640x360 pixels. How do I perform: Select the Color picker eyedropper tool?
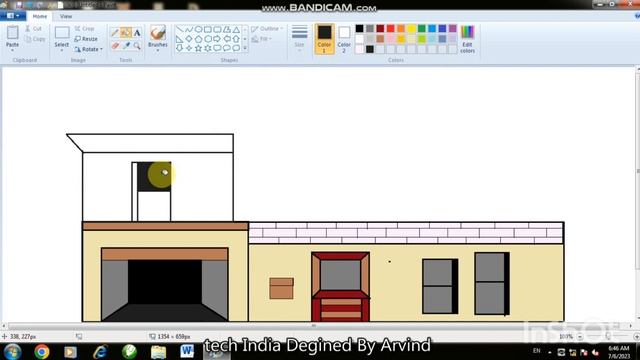(x=126, y=46)
